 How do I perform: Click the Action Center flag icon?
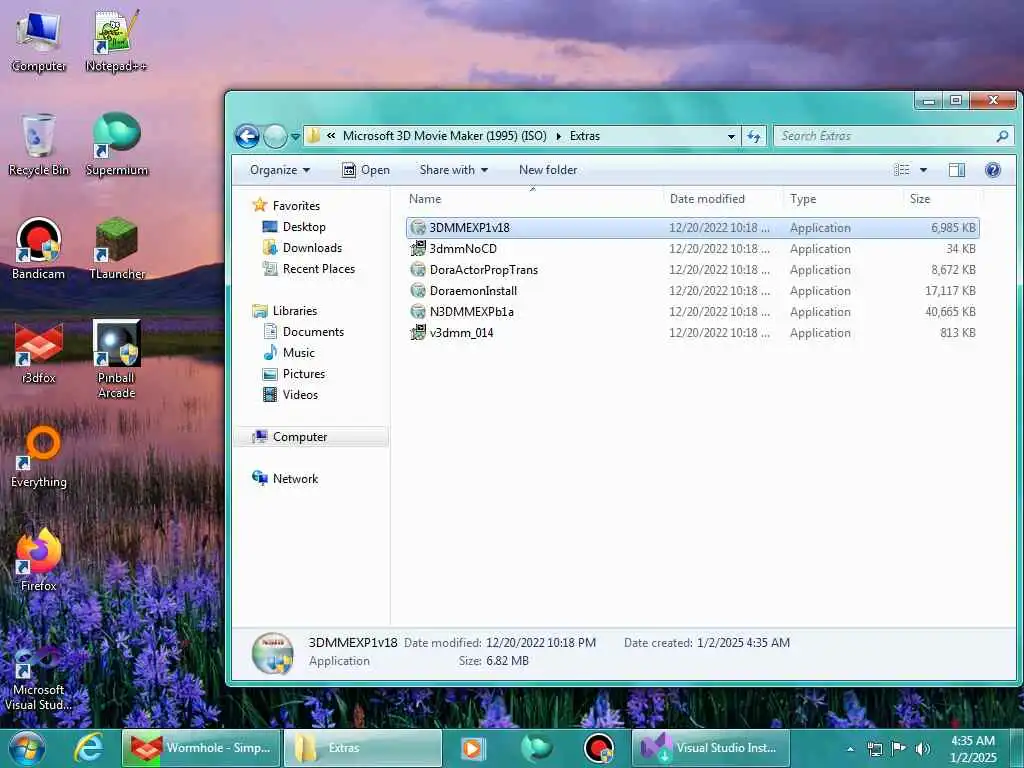pos(899,748)
